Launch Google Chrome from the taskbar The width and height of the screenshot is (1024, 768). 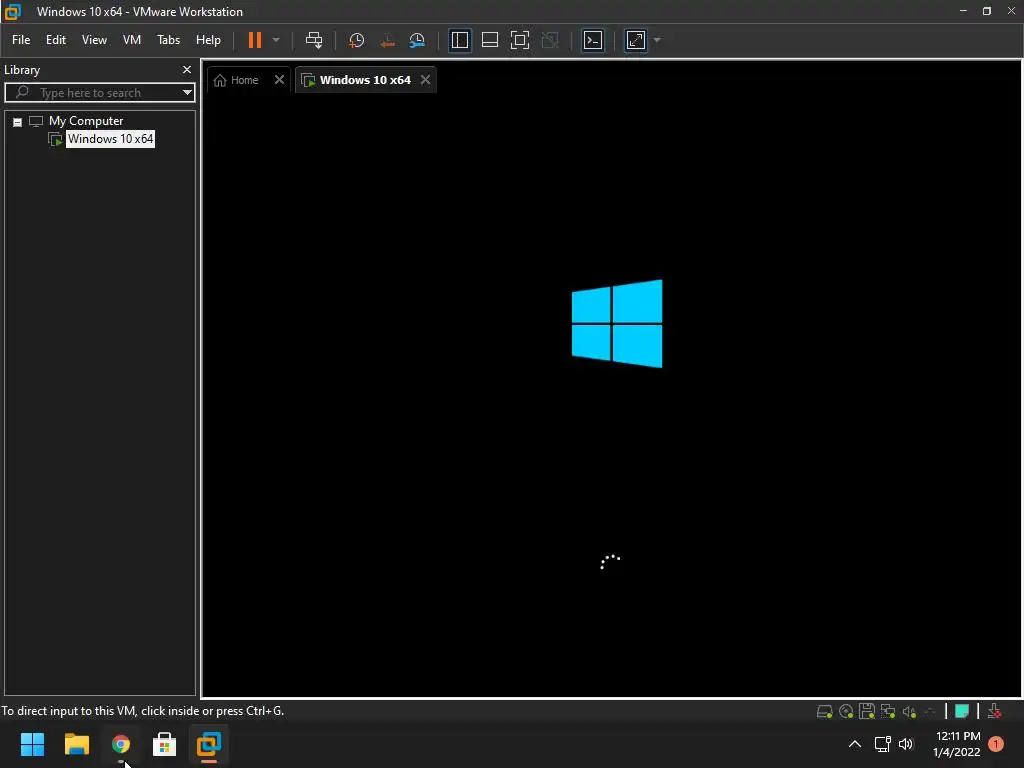point(120,744)
